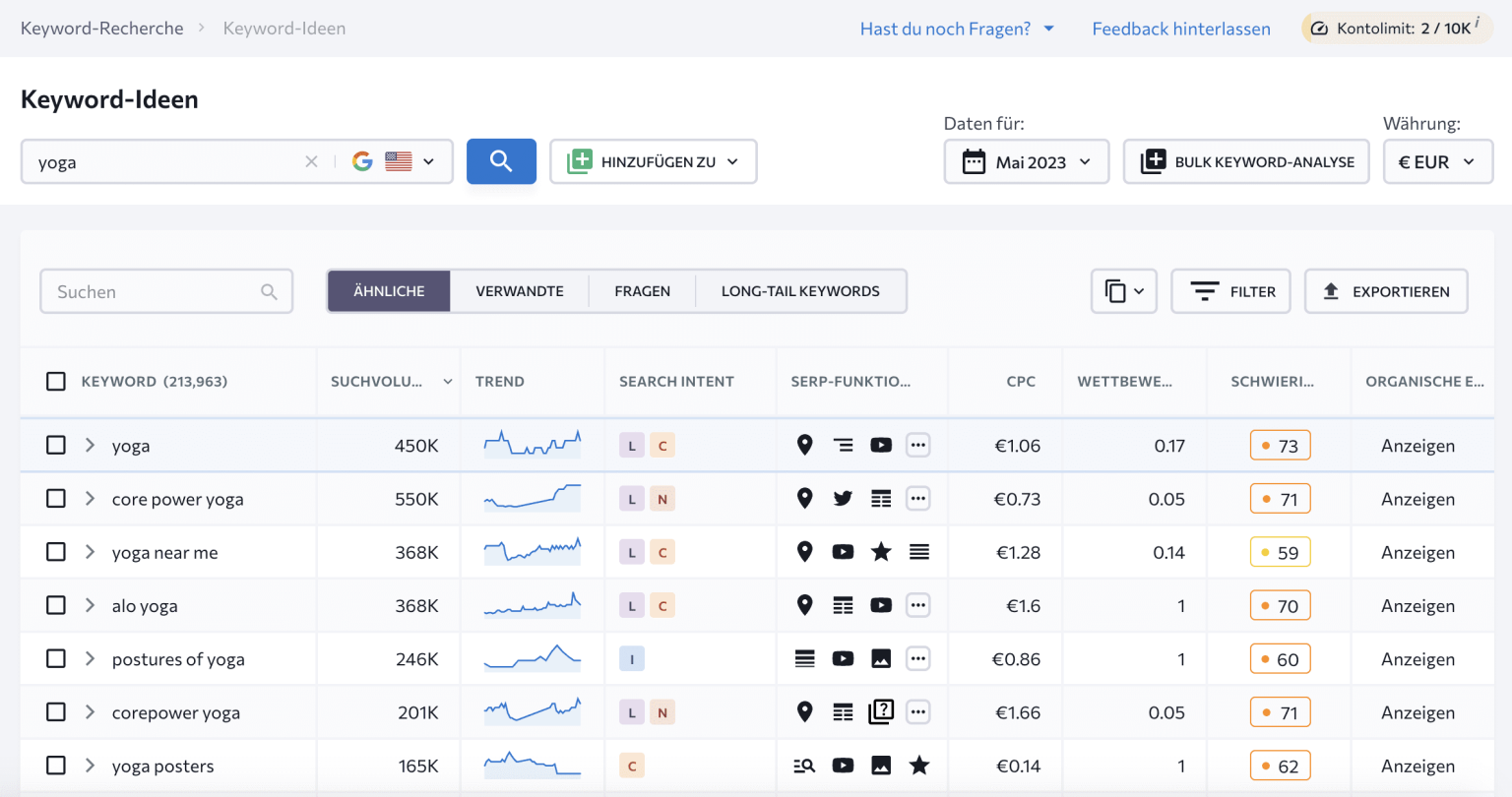Click the YouTube video icon in alo yoga row

point(881,606)
